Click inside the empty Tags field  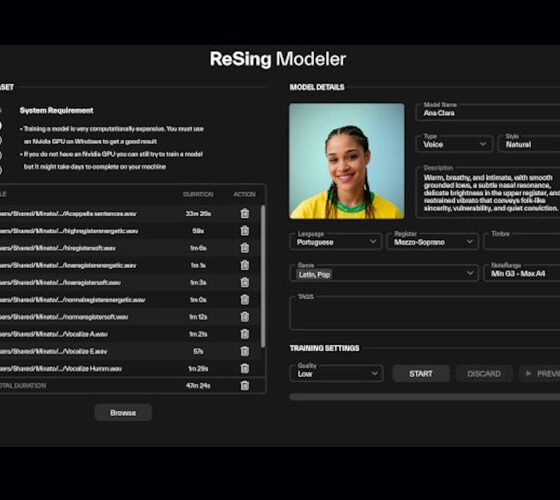point(425,313)
